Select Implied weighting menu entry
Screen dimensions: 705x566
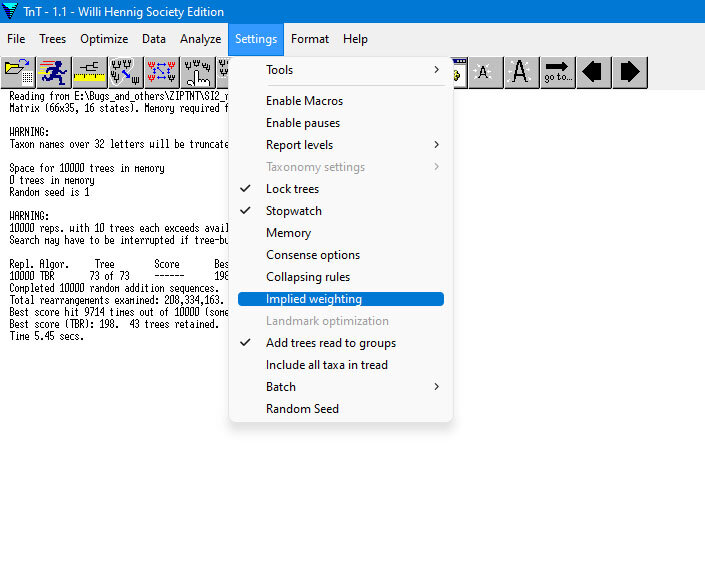(341, 299)
